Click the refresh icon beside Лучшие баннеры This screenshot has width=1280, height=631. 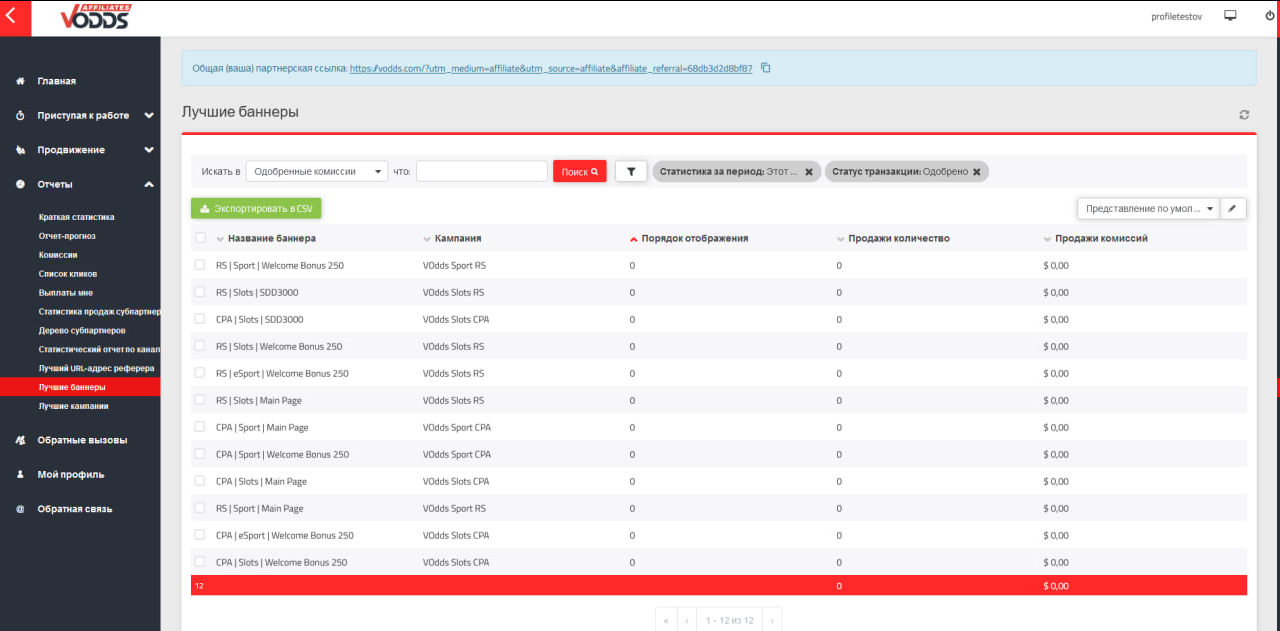1244,115
